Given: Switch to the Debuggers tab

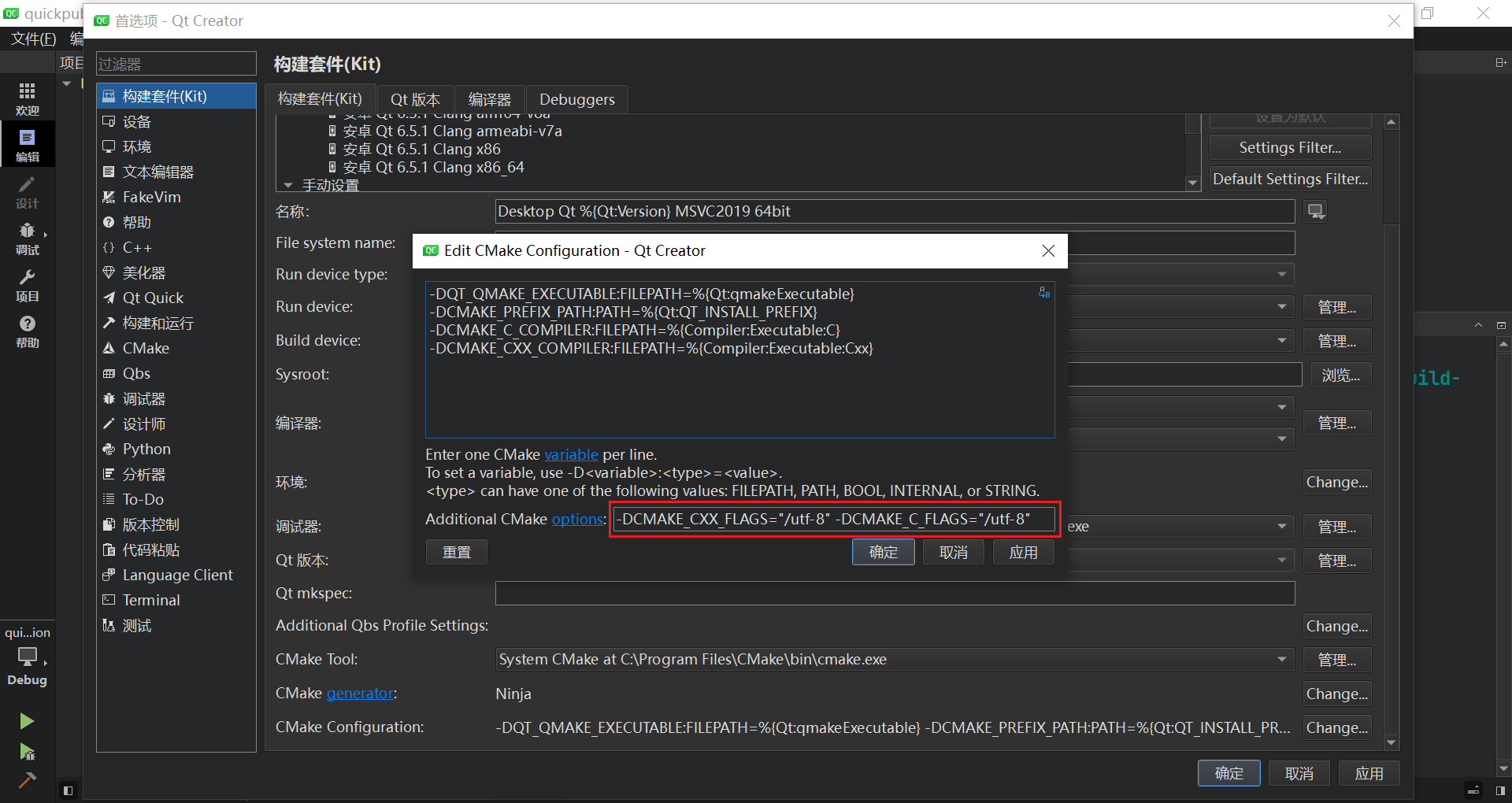Looking at the screenshot, I should point(577,99).
